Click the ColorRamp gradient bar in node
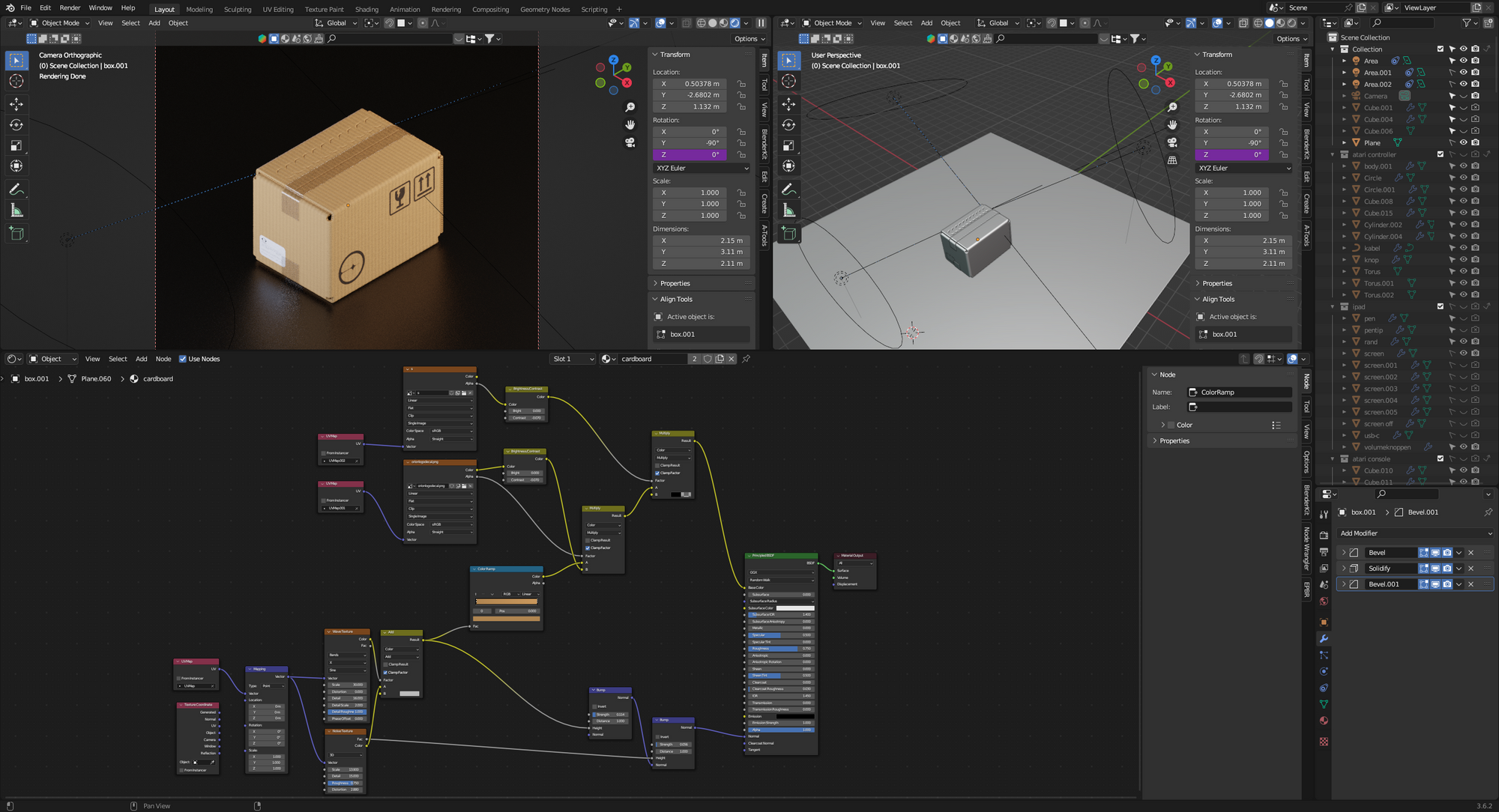 point(507,602)
